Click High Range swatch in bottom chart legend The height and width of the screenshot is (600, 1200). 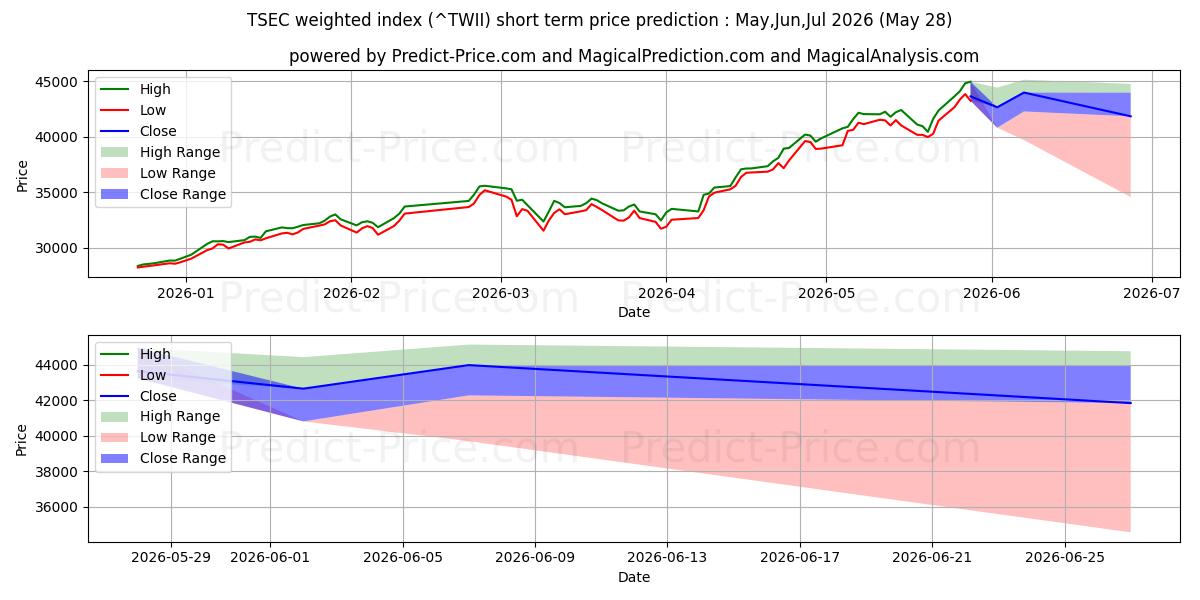(x=117, y=417)
